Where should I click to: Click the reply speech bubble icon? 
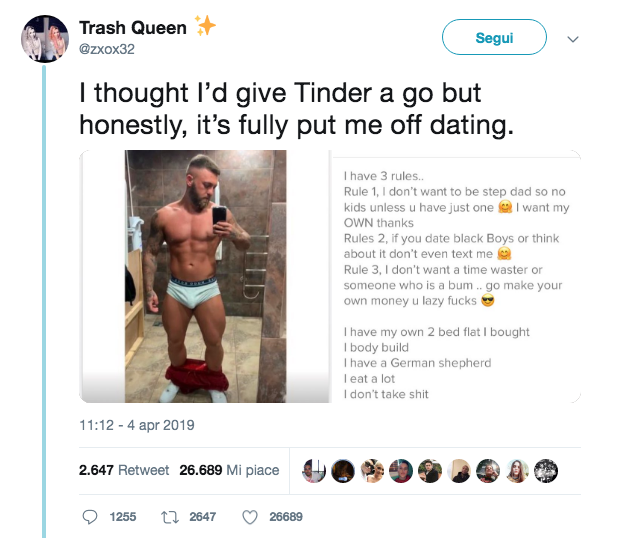pos(89,517)
